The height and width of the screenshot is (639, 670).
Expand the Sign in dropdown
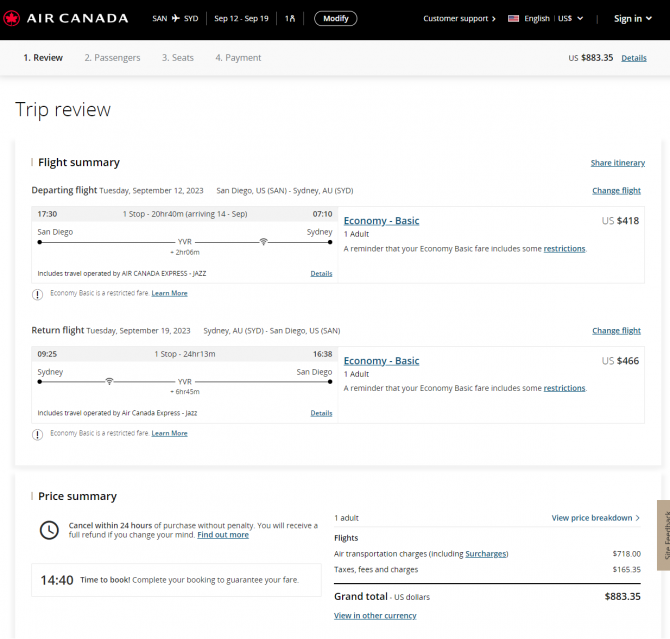click(x=633, y=18)
